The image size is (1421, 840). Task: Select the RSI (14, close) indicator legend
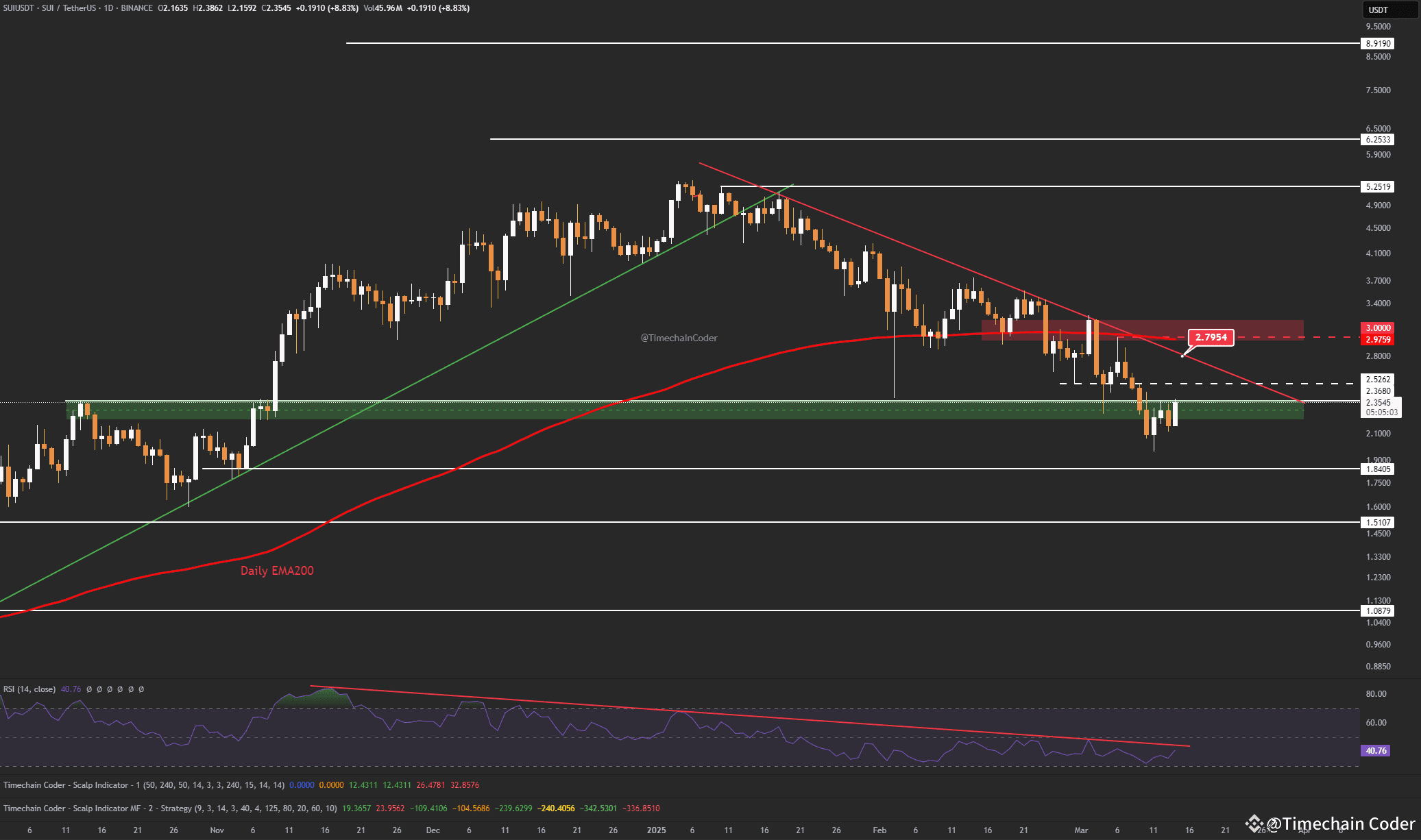[x=29, y=689]
